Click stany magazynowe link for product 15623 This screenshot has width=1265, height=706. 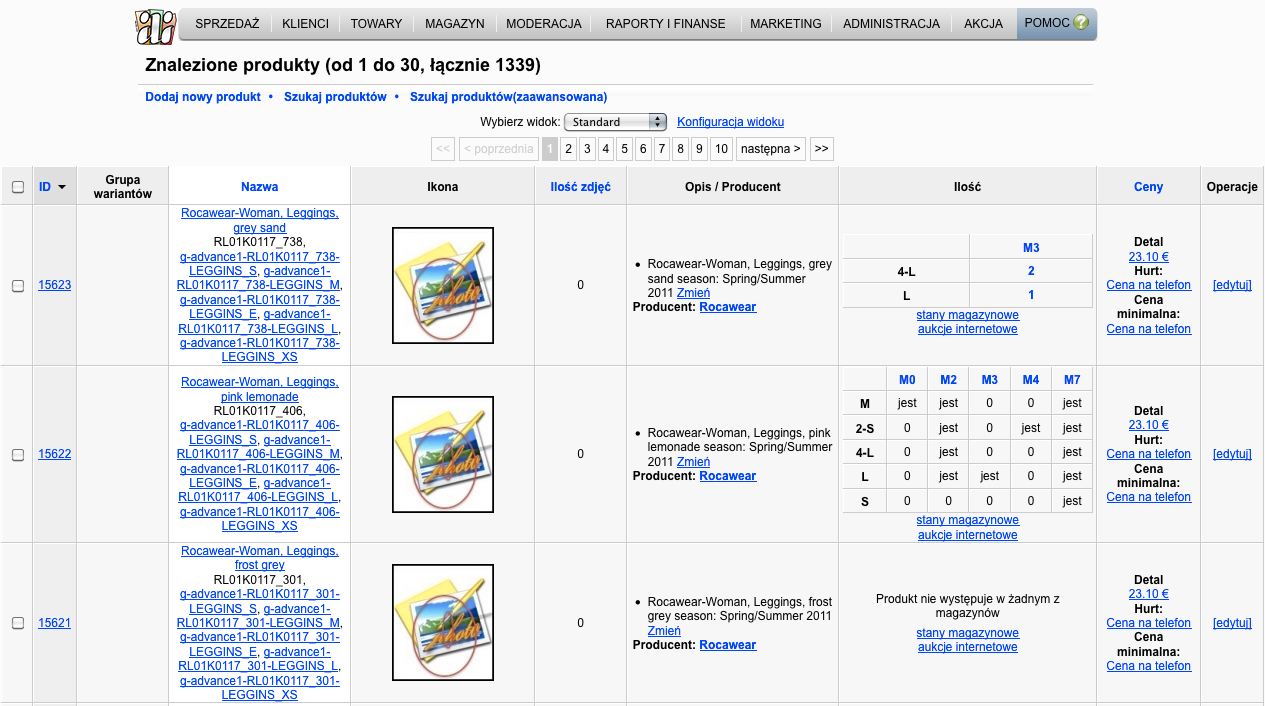968,315
